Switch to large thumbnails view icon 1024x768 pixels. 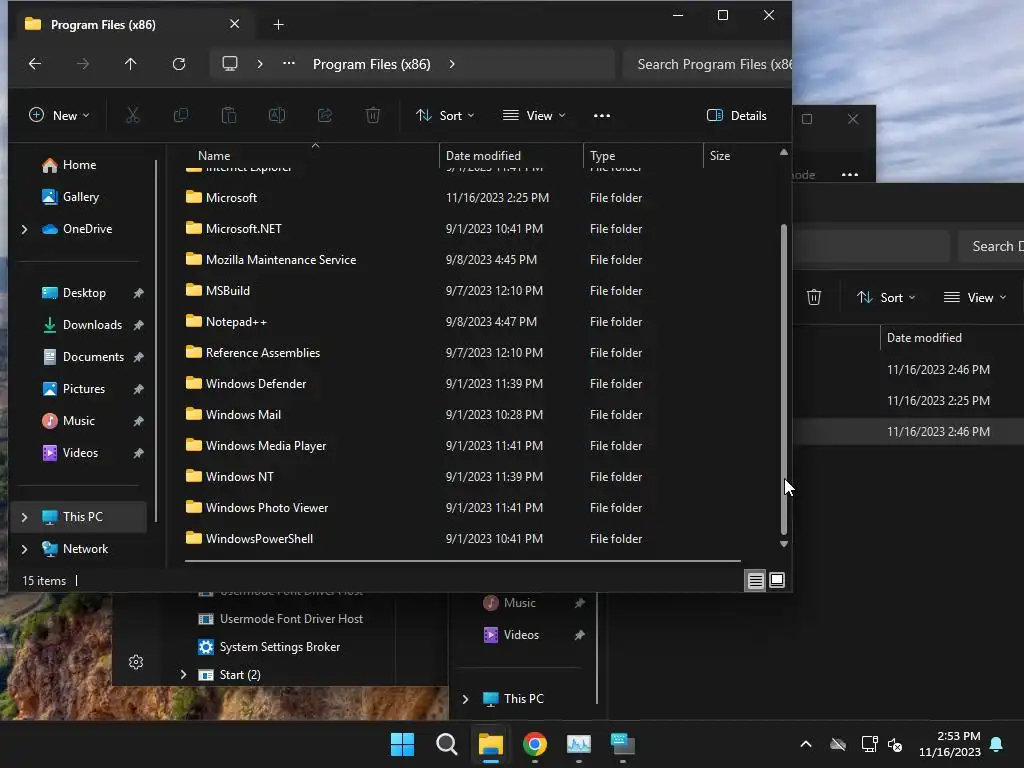777,580
